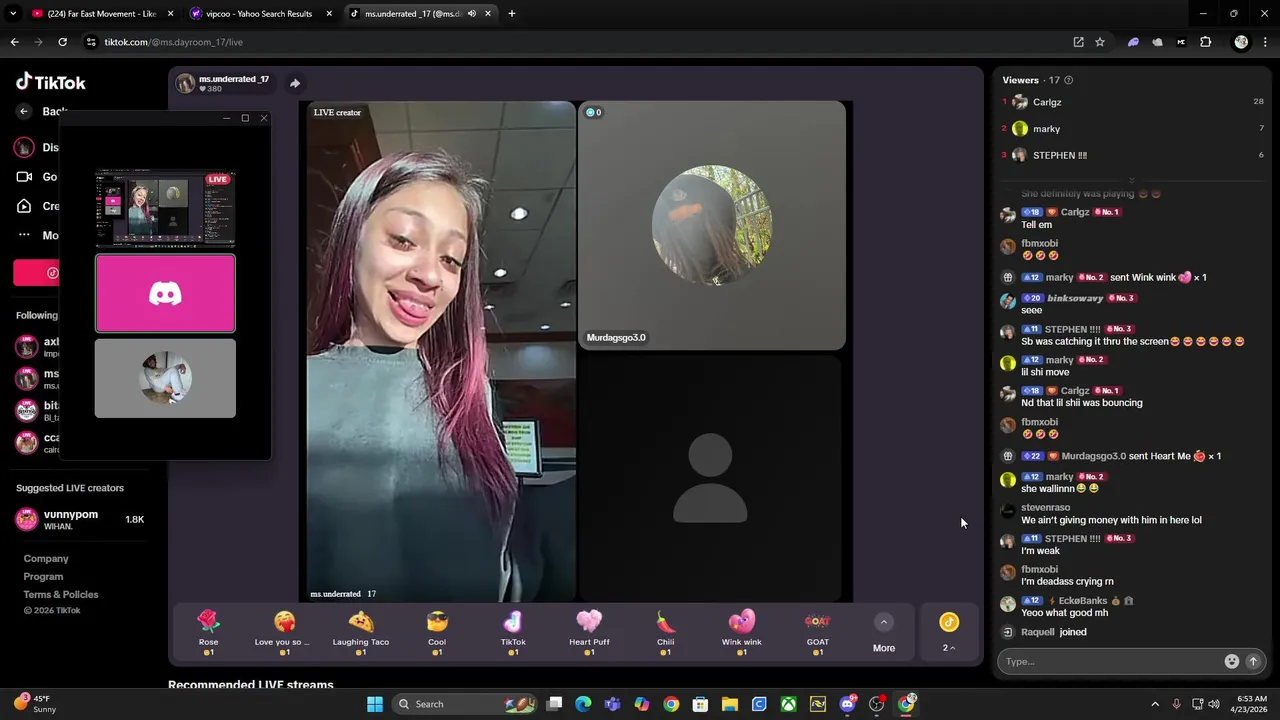Open coin balance expander
The height and width of the screenshot is (720, 1280).
[949, 634]
